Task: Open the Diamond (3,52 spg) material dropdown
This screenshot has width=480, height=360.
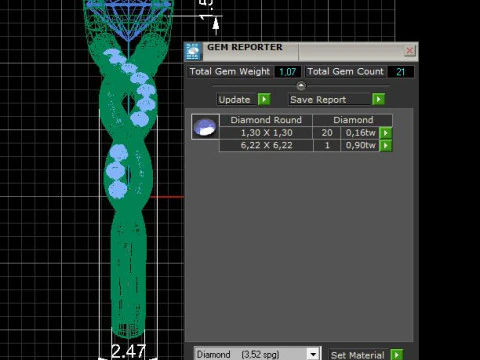Action: tap(257, 354)
